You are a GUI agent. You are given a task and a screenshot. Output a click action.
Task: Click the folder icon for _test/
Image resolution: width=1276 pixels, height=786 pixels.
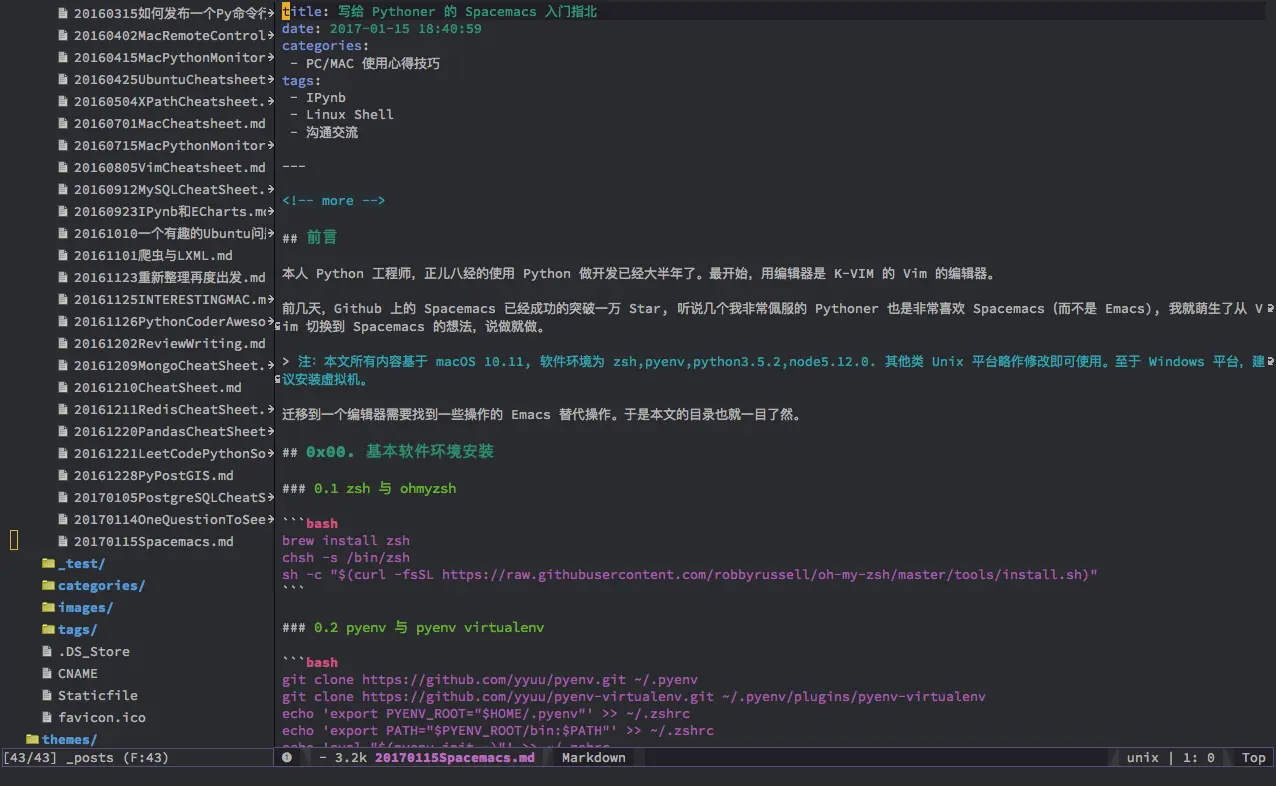tap(48, 564)
